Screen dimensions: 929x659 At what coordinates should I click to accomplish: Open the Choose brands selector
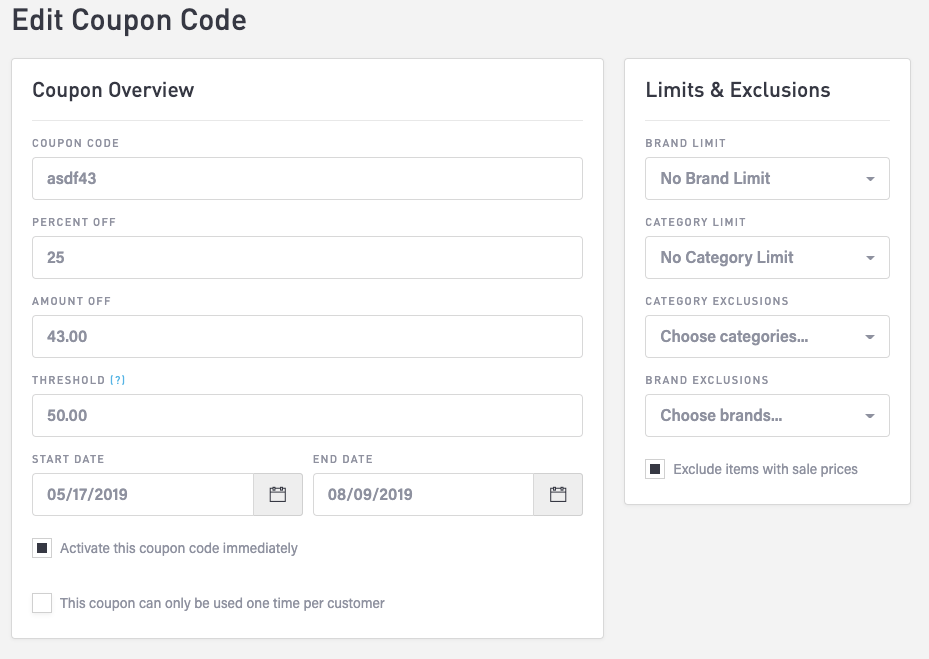click(750, 416)
